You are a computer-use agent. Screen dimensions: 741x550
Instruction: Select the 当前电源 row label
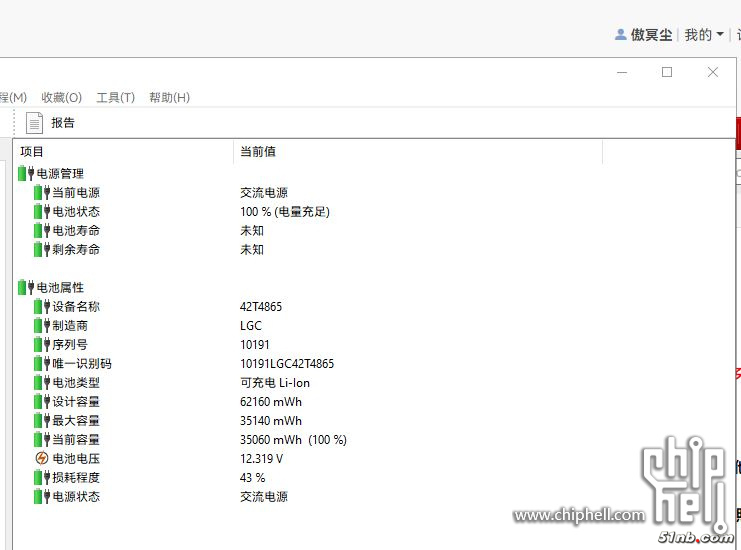(x=76, y=192)
